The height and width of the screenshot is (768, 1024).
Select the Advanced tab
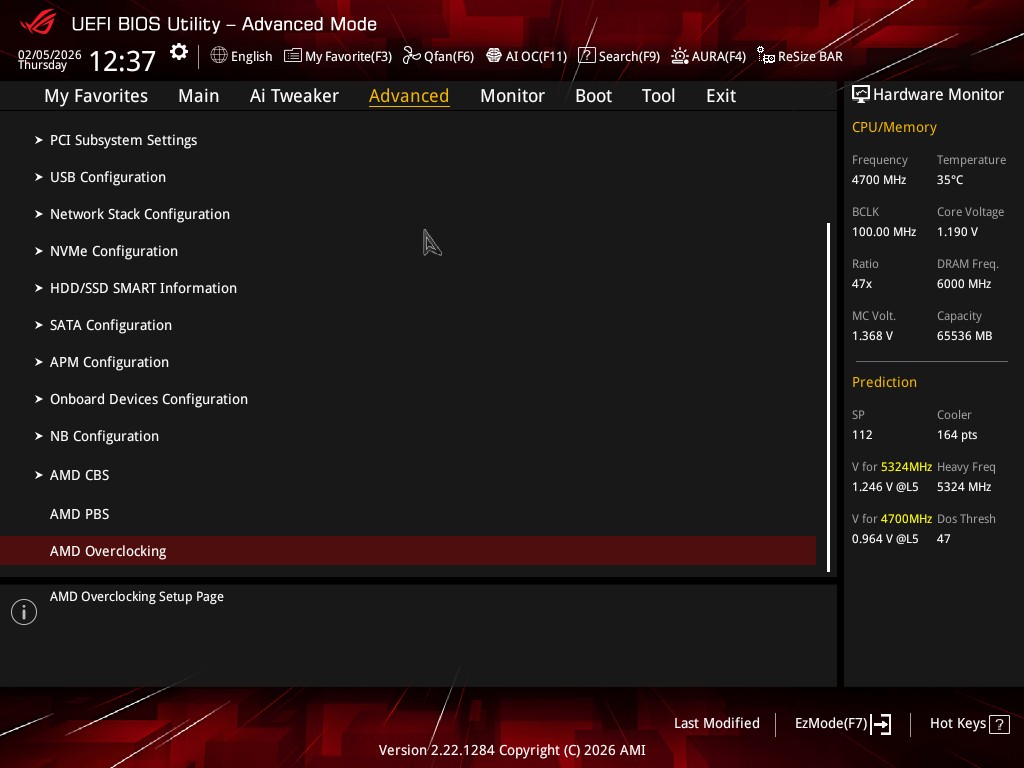pyautogui.click(x=409, y=96)
